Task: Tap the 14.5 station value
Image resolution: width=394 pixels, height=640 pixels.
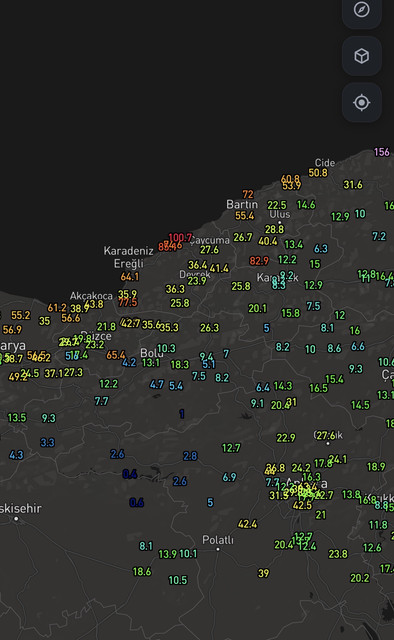Action: pos(360,404)
